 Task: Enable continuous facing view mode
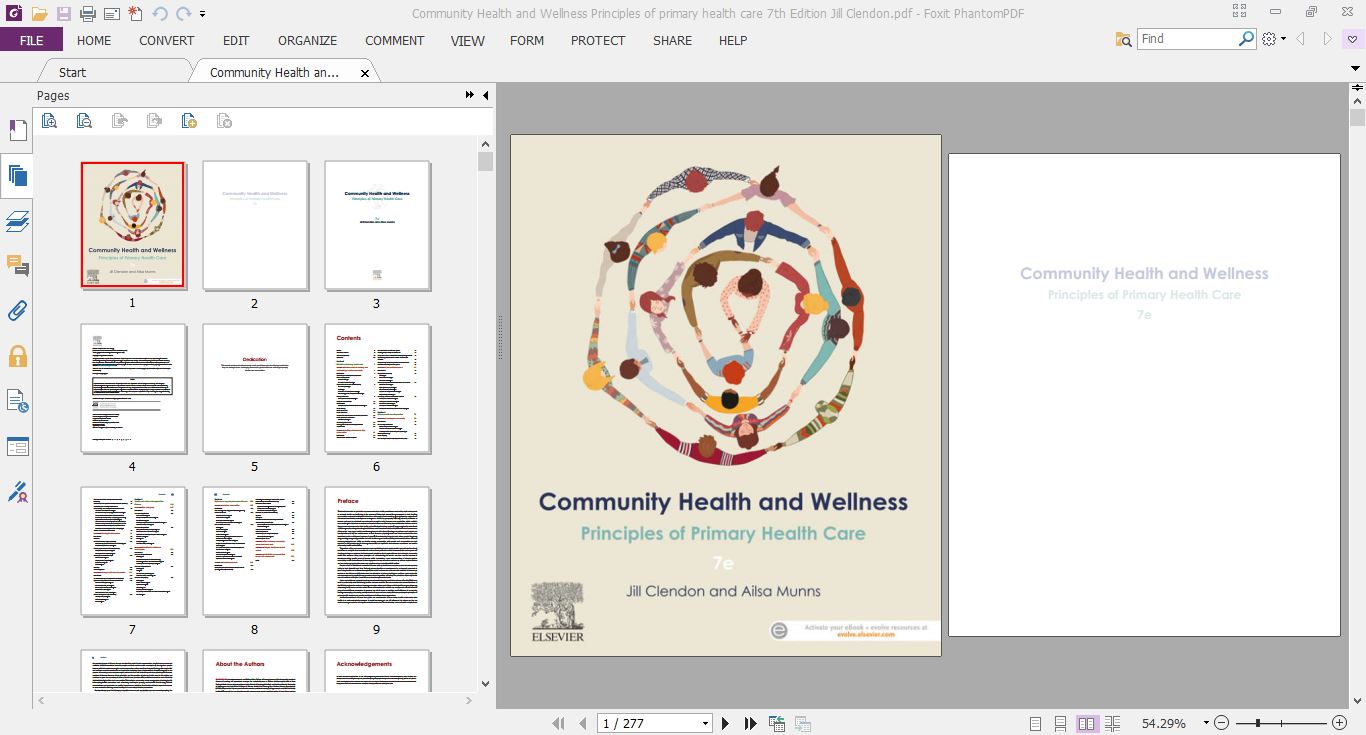click(x=1113, y=723)
